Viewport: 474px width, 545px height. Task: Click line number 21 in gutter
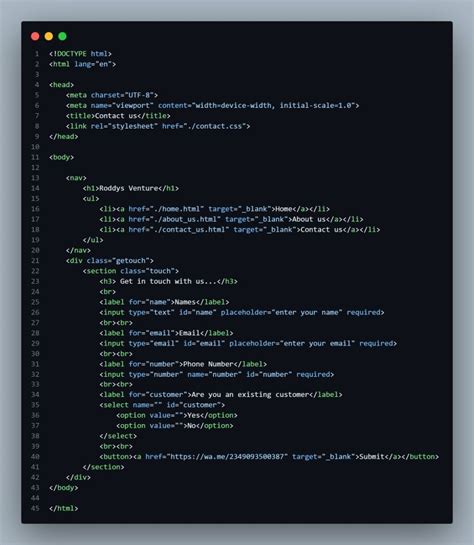click(35, 261)
